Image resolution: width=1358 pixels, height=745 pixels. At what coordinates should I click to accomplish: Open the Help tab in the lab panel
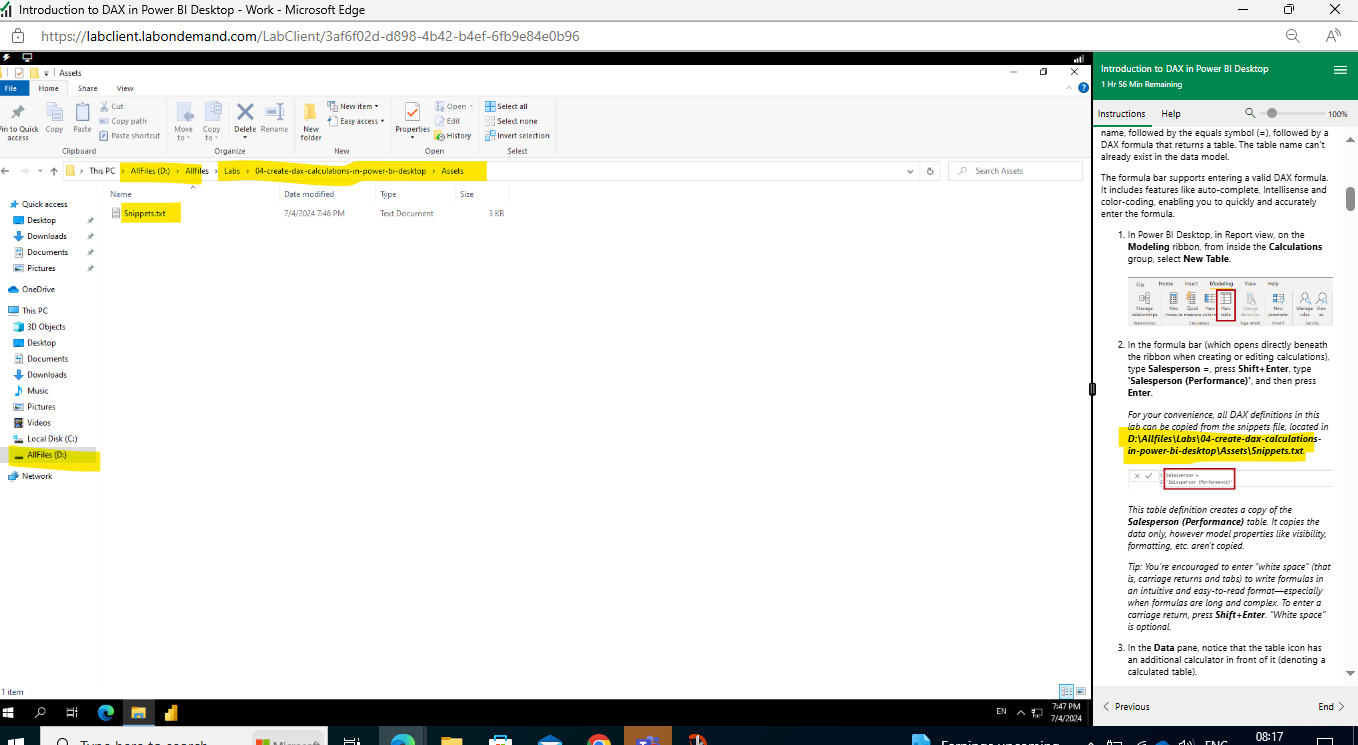(x=1170, y=113)
